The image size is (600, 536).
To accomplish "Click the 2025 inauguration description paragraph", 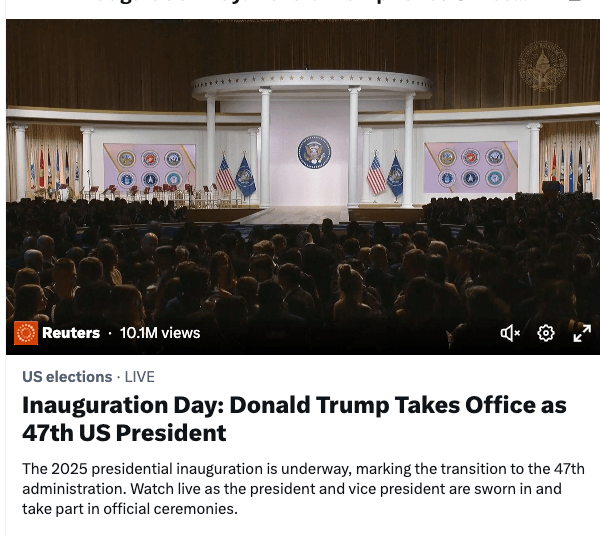I will tap(303, 489).
